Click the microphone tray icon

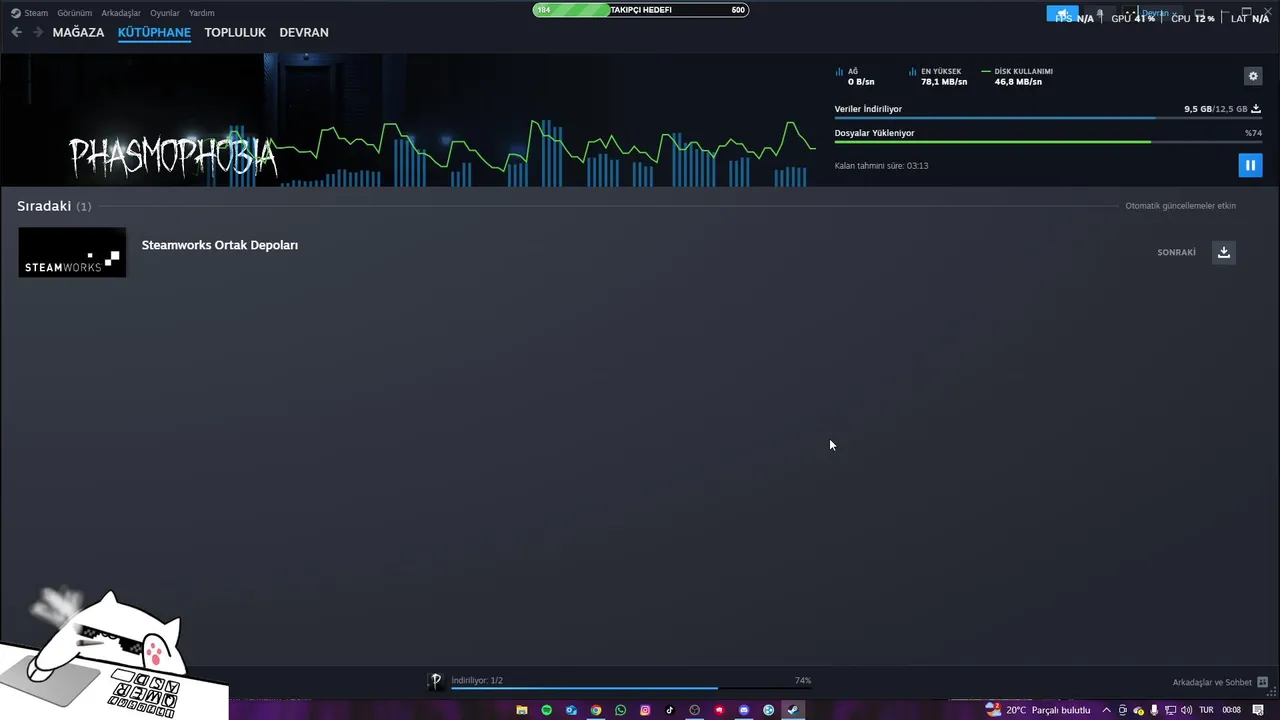pyautogui.click(x=1155, y=710)
